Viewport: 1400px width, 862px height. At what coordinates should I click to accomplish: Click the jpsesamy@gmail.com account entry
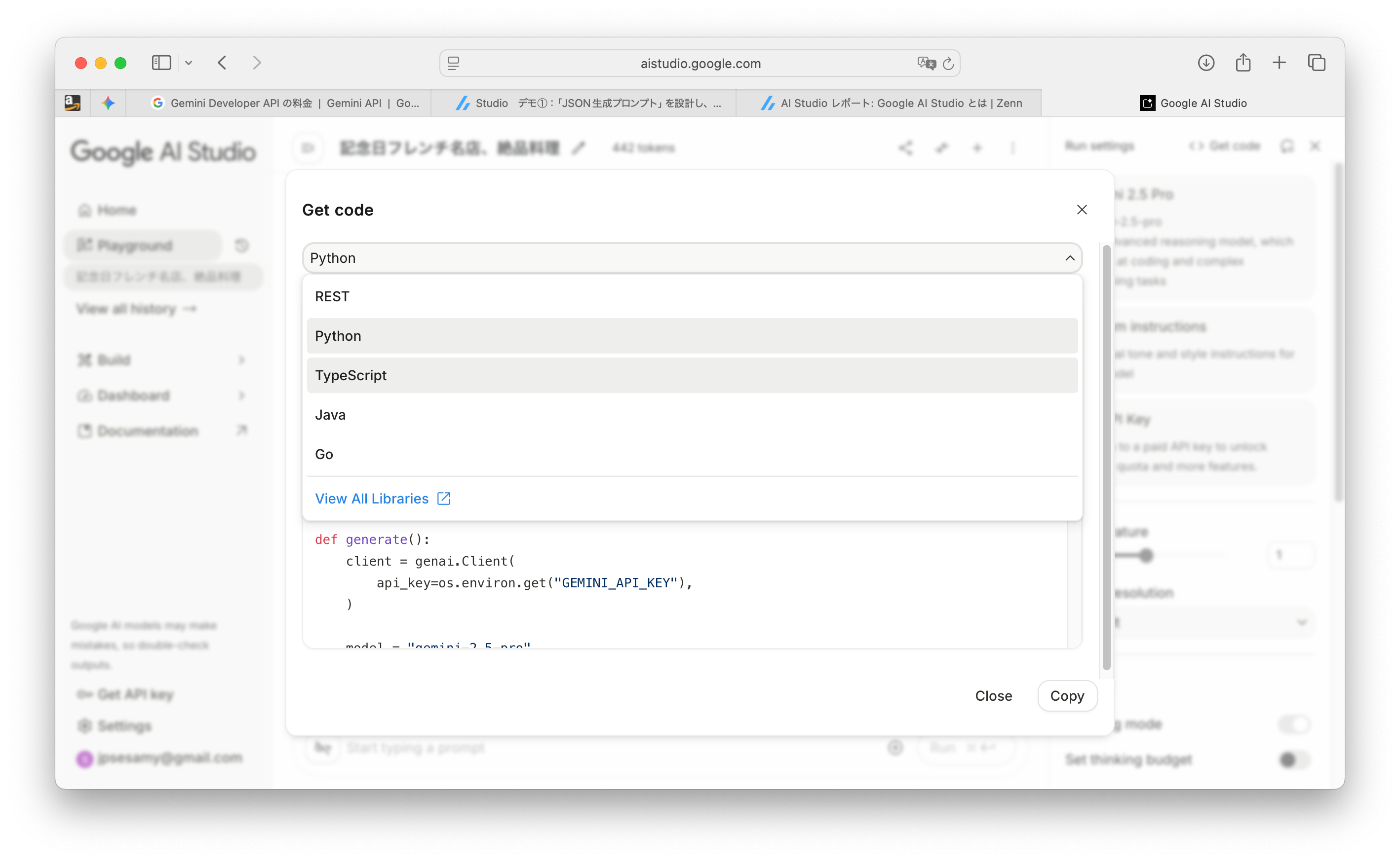coord(160,758)
